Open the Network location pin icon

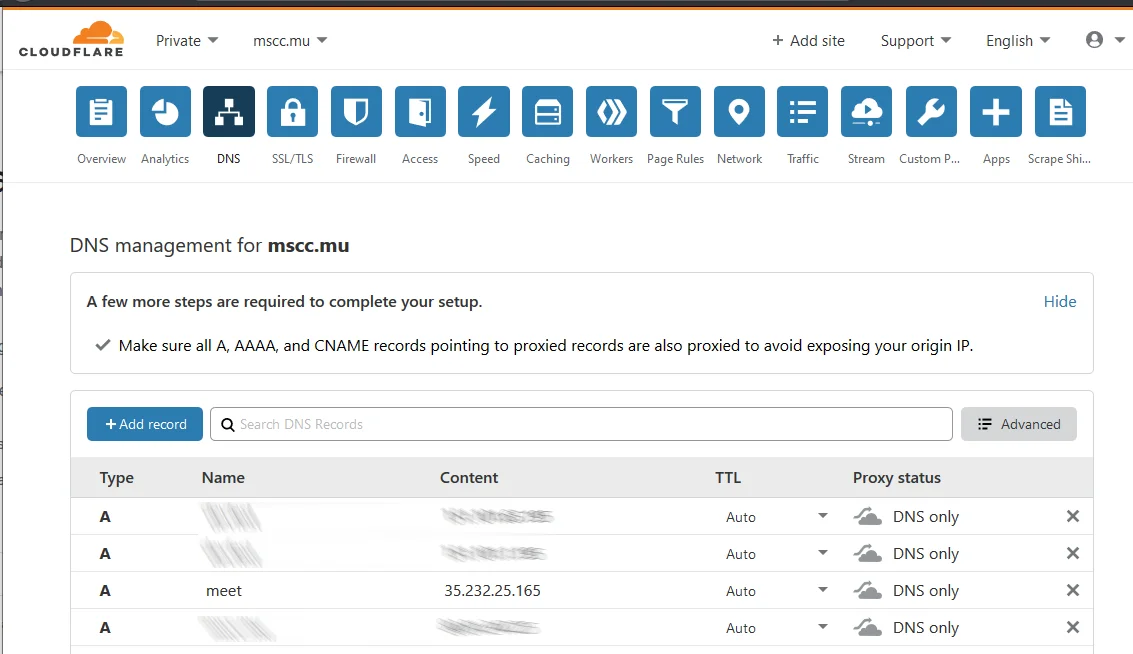pos(739,111)
